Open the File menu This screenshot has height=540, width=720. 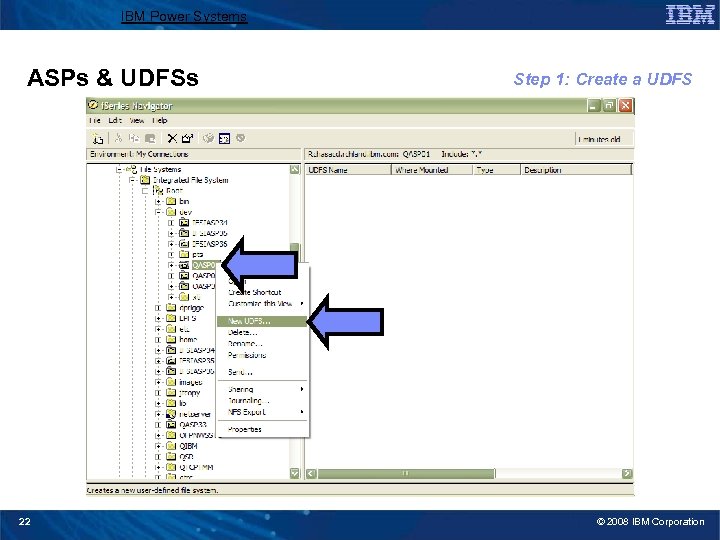pyautogui.click(x=95, y=120)
